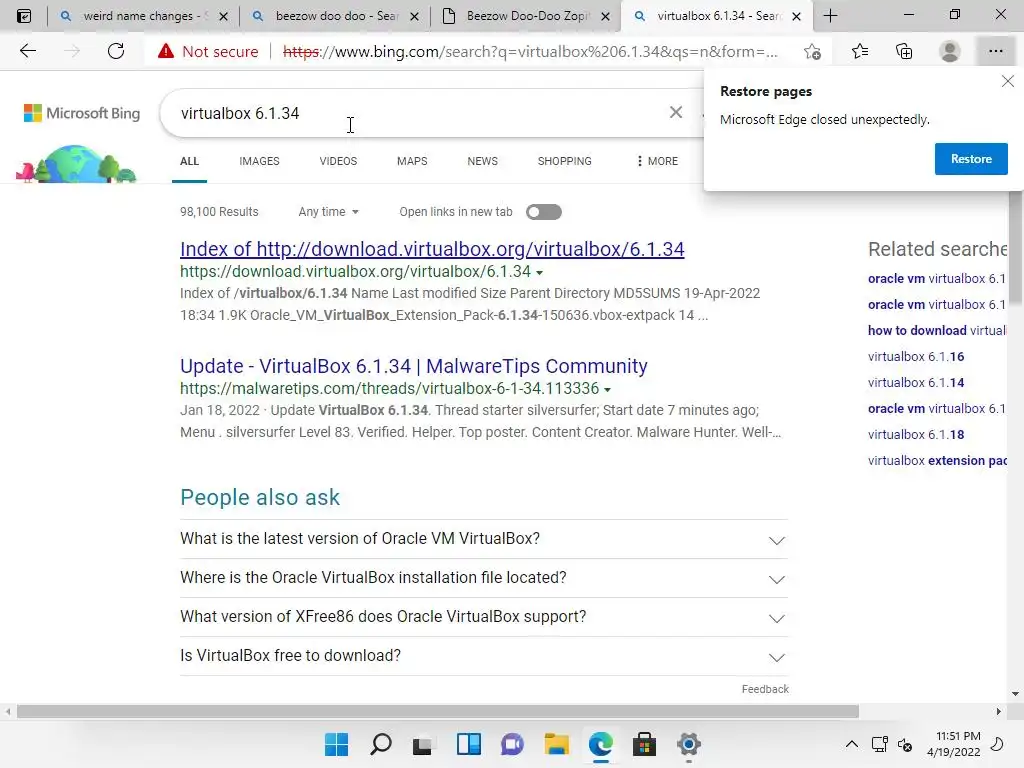Open the Windows Start menu
Viewport: 1024px width, 768px height.
point(336,744)
